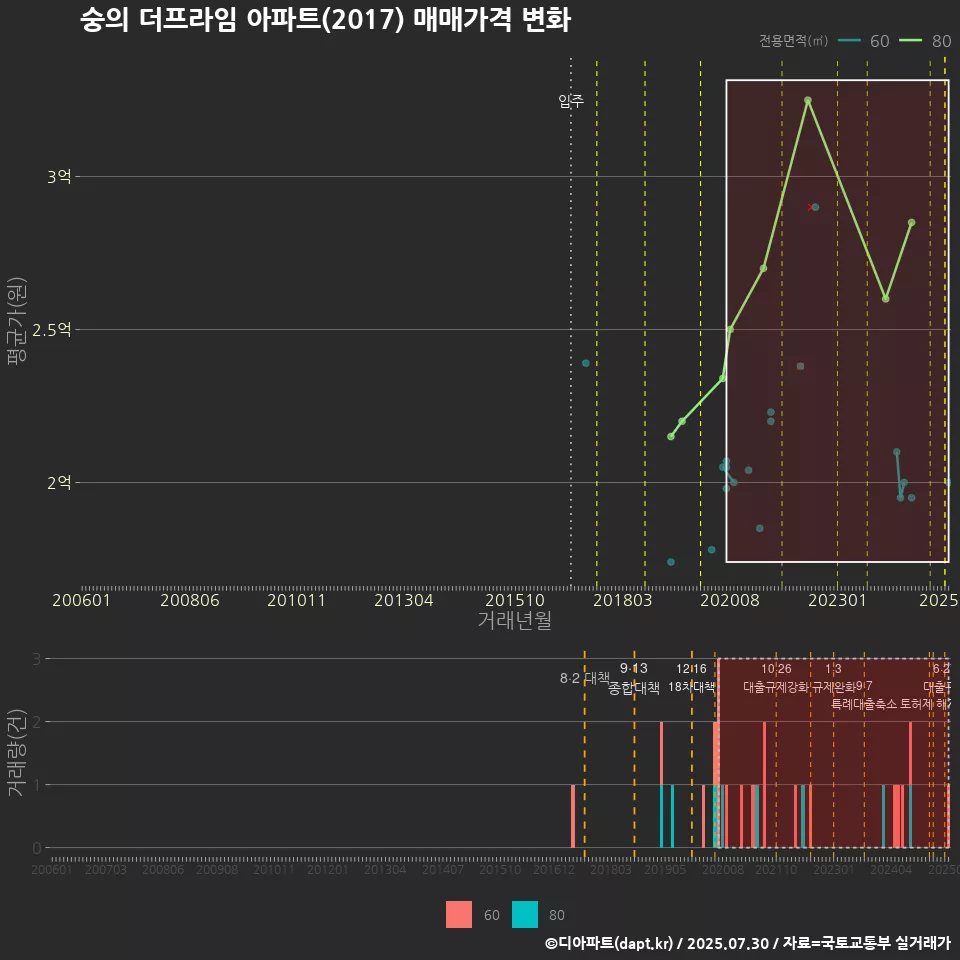Click the 202404 label on the volume chart x-axis
960x960 pixels.
(x=891, y=869)
